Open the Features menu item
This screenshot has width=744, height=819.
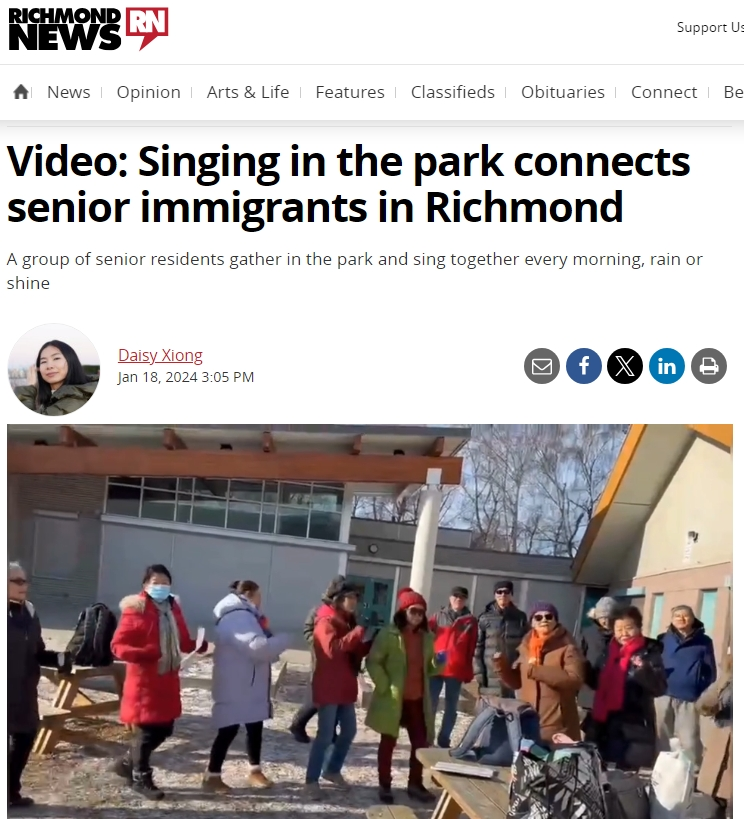tap(350, 92)
